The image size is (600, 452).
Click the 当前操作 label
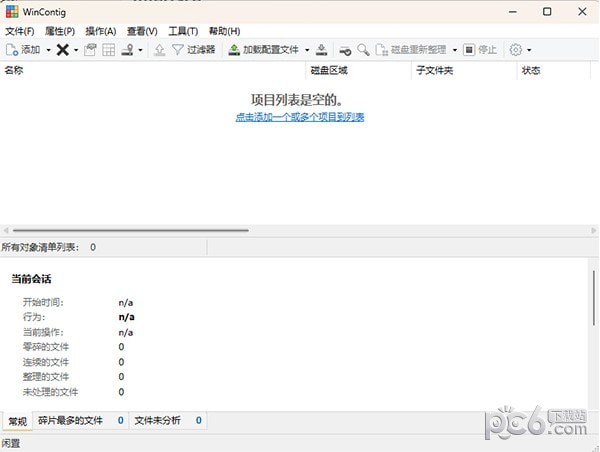43,332
